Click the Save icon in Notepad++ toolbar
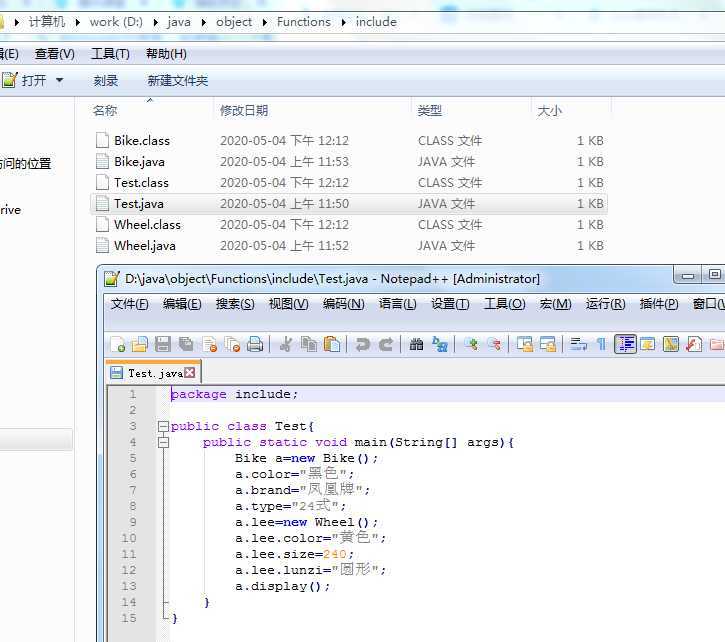725x642 pixels. pos(163,344)
